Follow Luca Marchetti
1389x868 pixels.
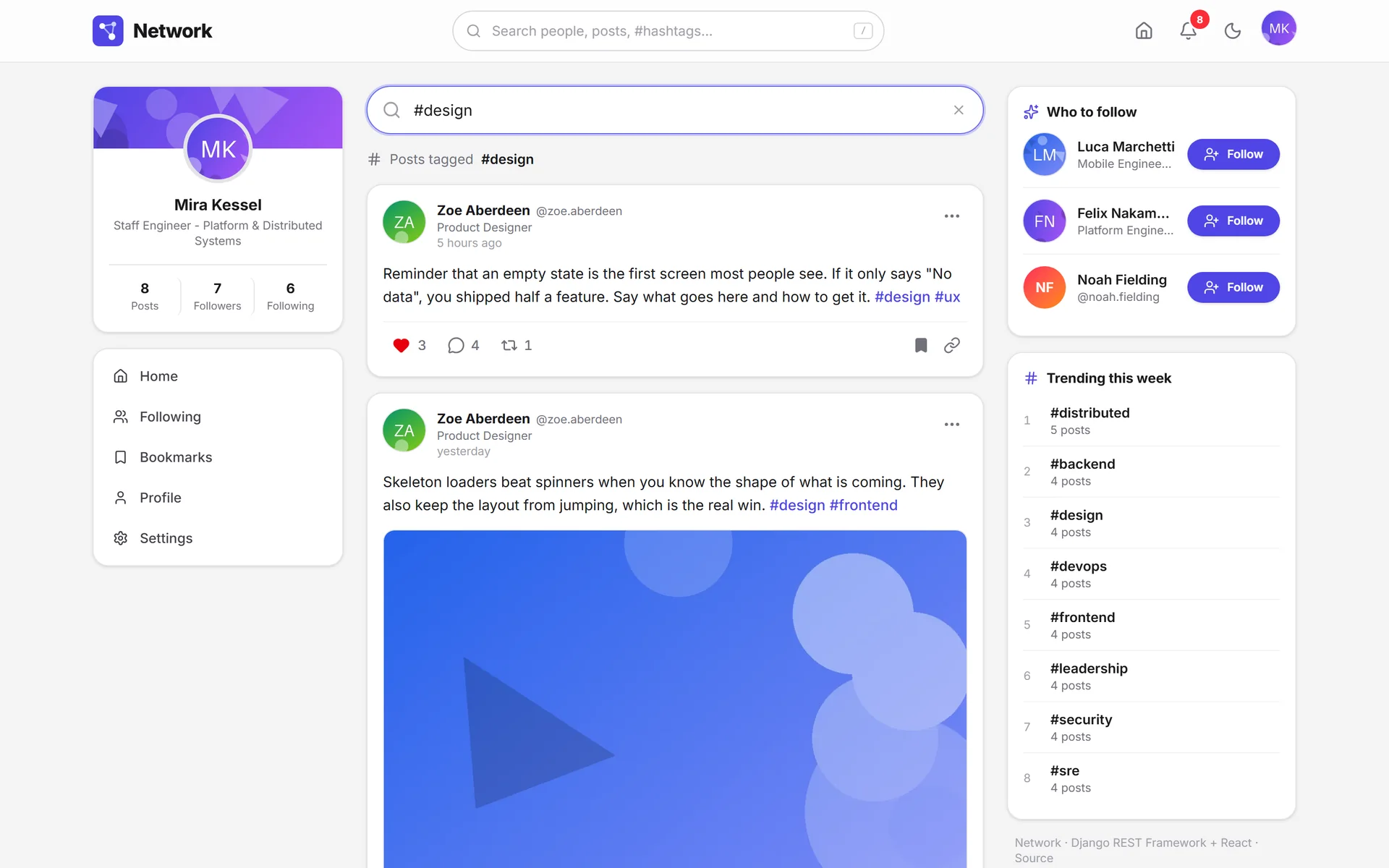click(1233, 154)
